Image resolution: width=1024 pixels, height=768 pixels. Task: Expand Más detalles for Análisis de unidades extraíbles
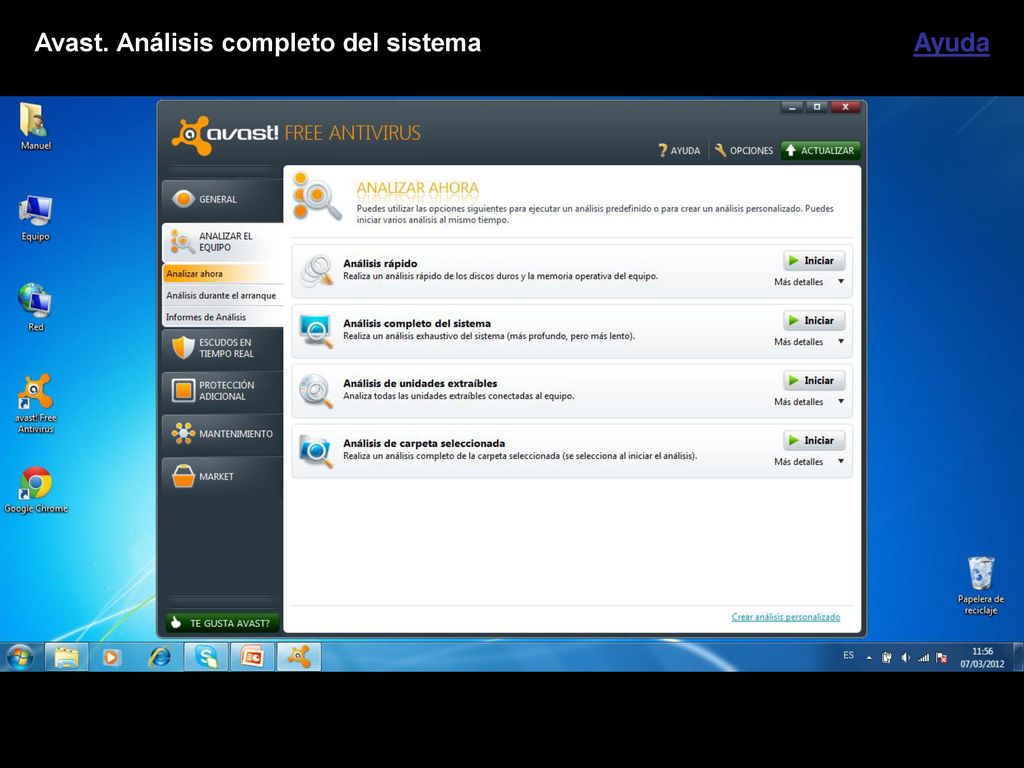(x=809, y=402)
